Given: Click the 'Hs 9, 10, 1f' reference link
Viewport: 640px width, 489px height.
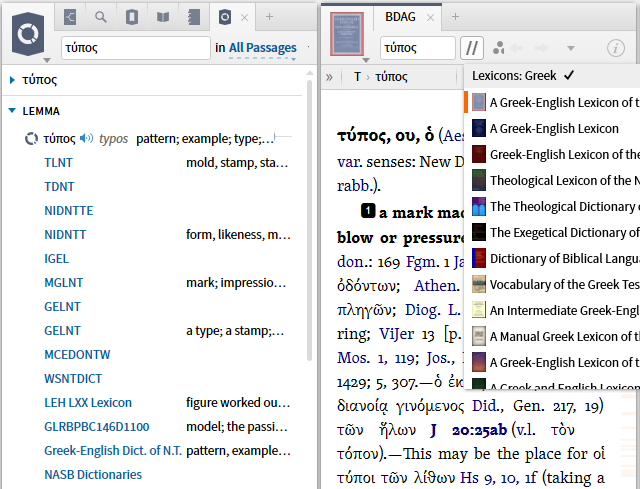Looking at the screenshot, I should click(499, 478).
